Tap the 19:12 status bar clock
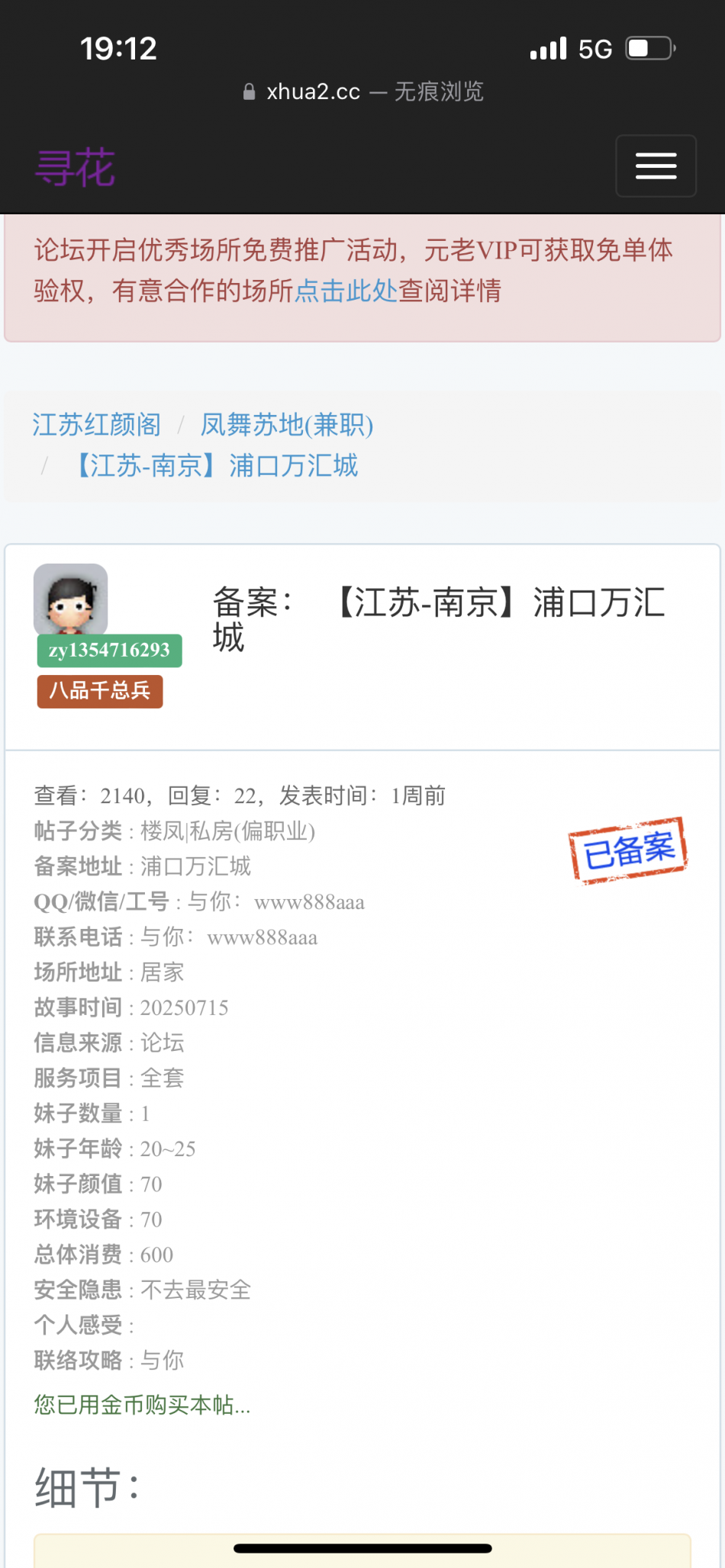The height and width of the screenshot is (1568, 725). pyautogui.click(x=118, y=49)
